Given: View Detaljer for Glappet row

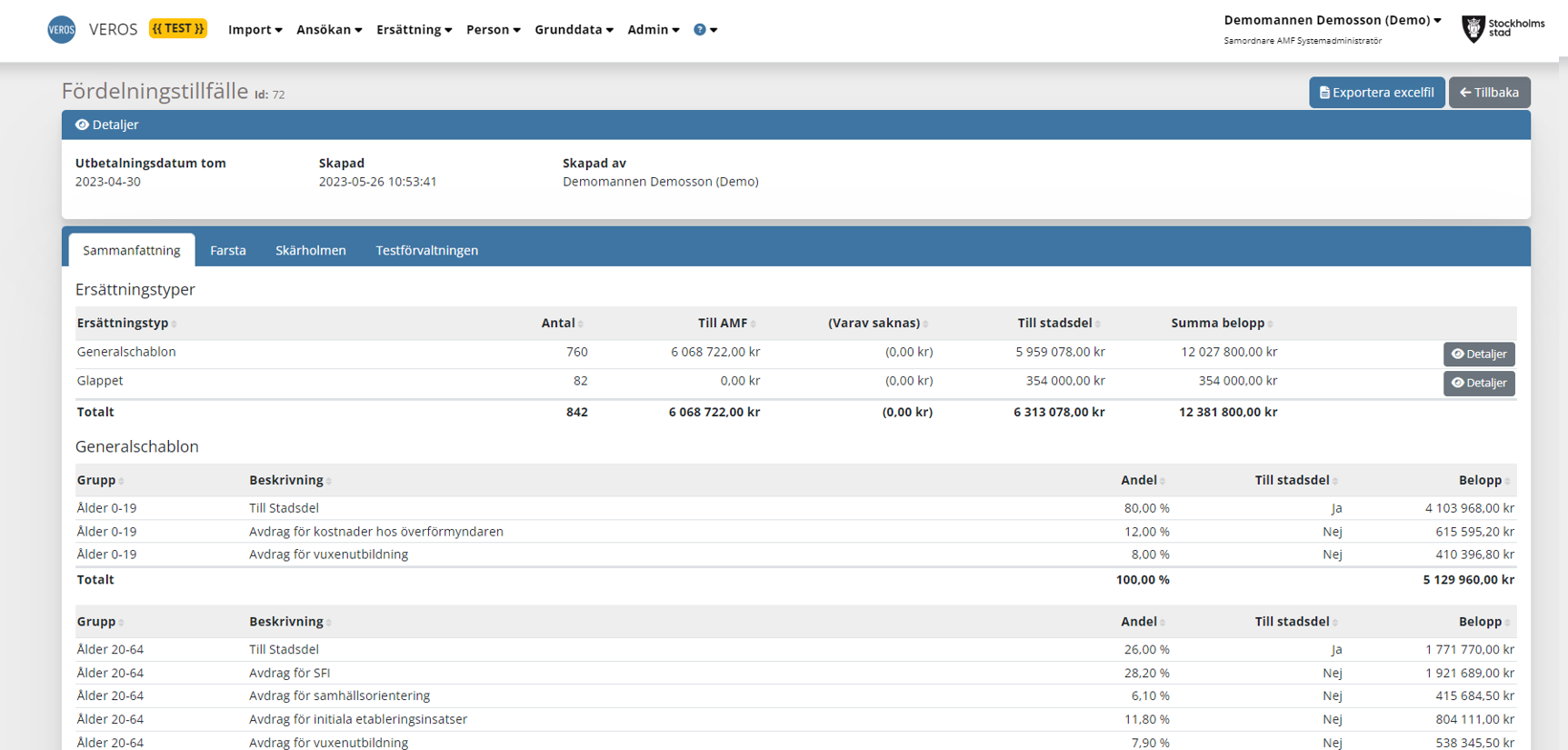Looking at the screenshot, I should click(x=1478, y=384).
